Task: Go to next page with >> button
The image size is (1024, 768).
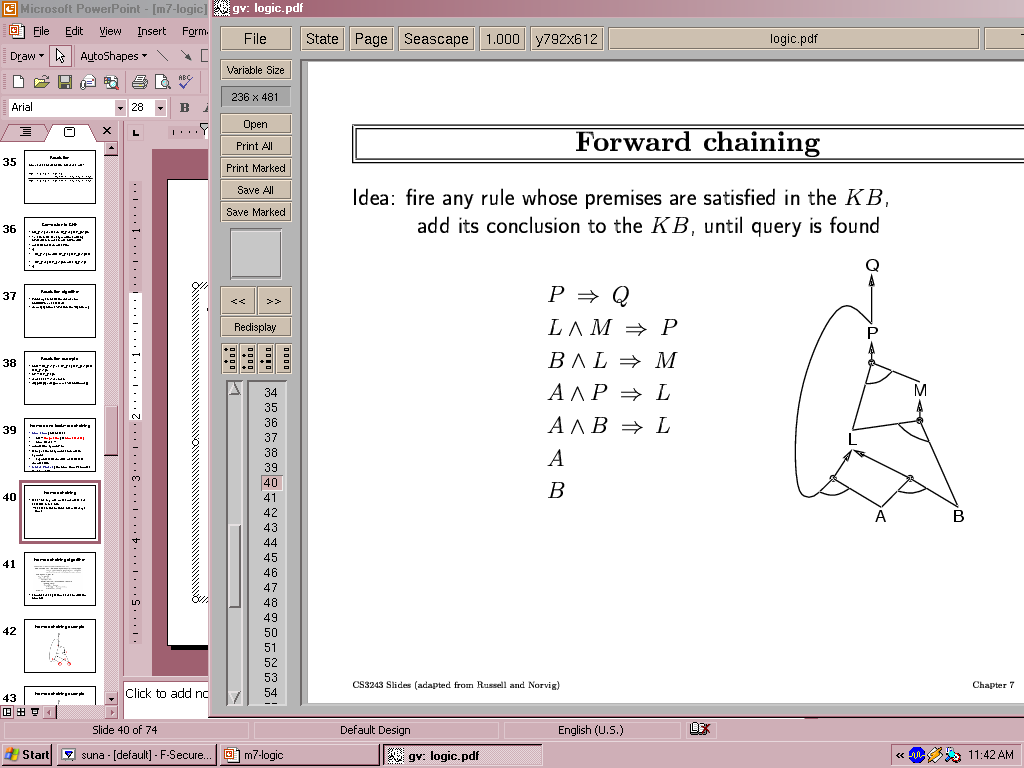Action: tap(273, 300)
